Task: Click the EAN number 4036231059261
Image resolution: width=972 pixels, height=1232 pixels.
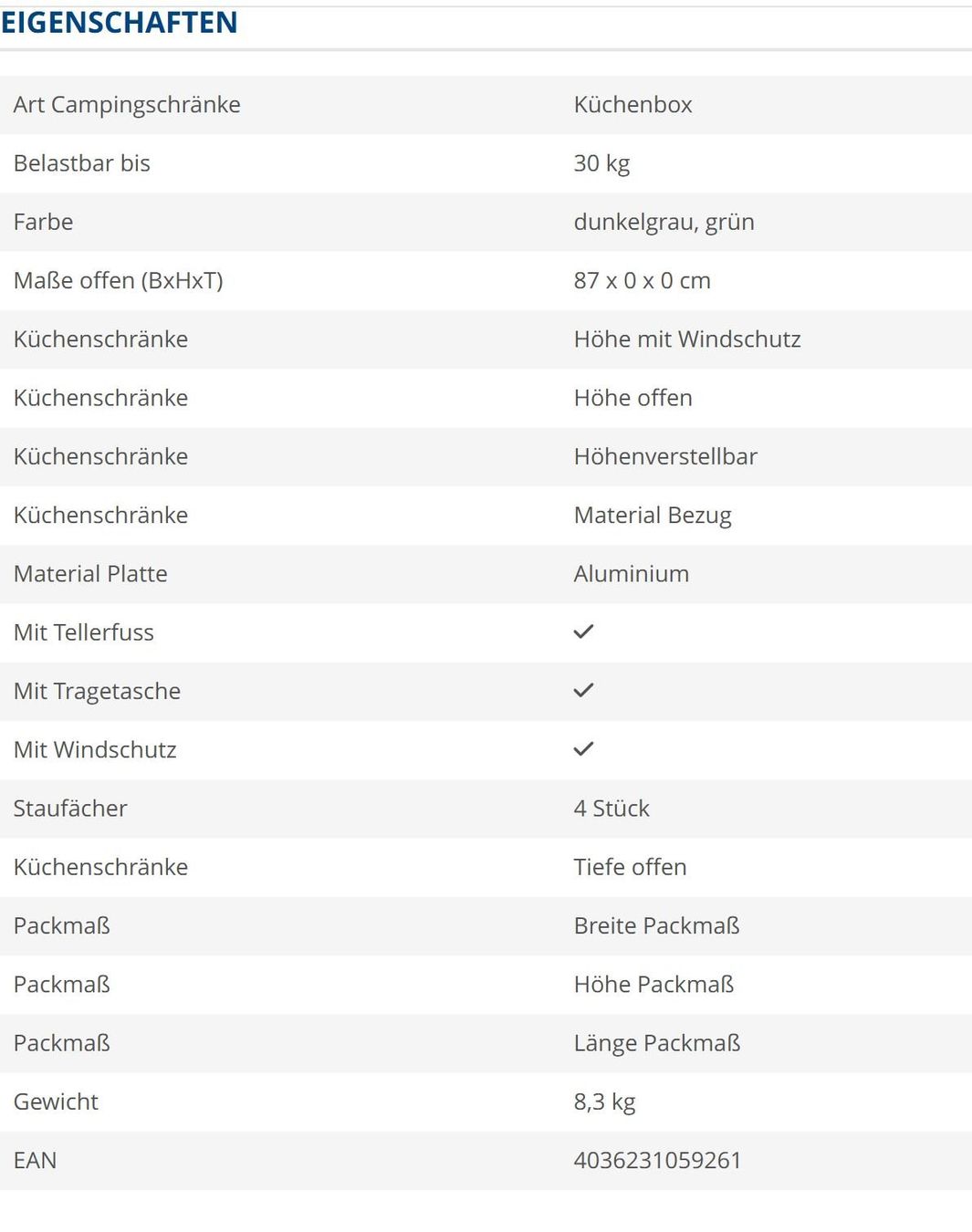Action: [x=657, y=1160]
